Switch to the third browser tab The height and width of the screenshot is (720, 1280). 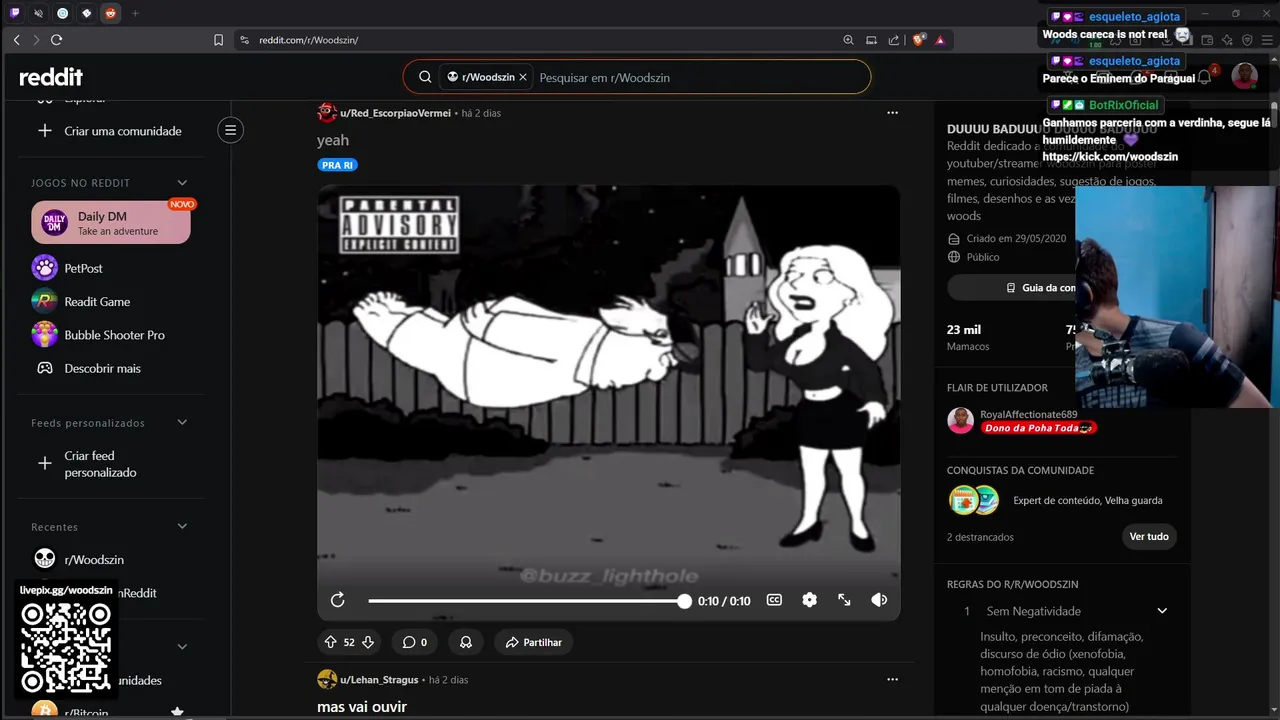pyautogui.click(x=62, y=13)
